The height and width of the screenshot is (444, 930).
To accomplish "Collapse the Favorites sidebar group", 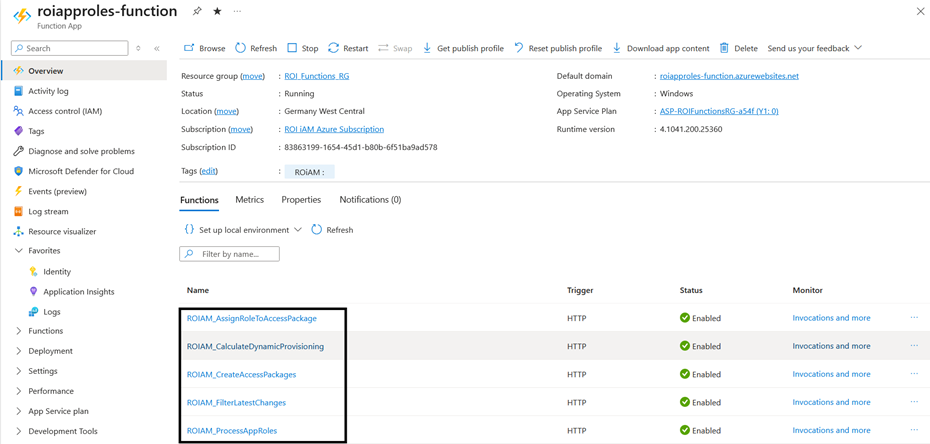I will click(x=19, y=251).
